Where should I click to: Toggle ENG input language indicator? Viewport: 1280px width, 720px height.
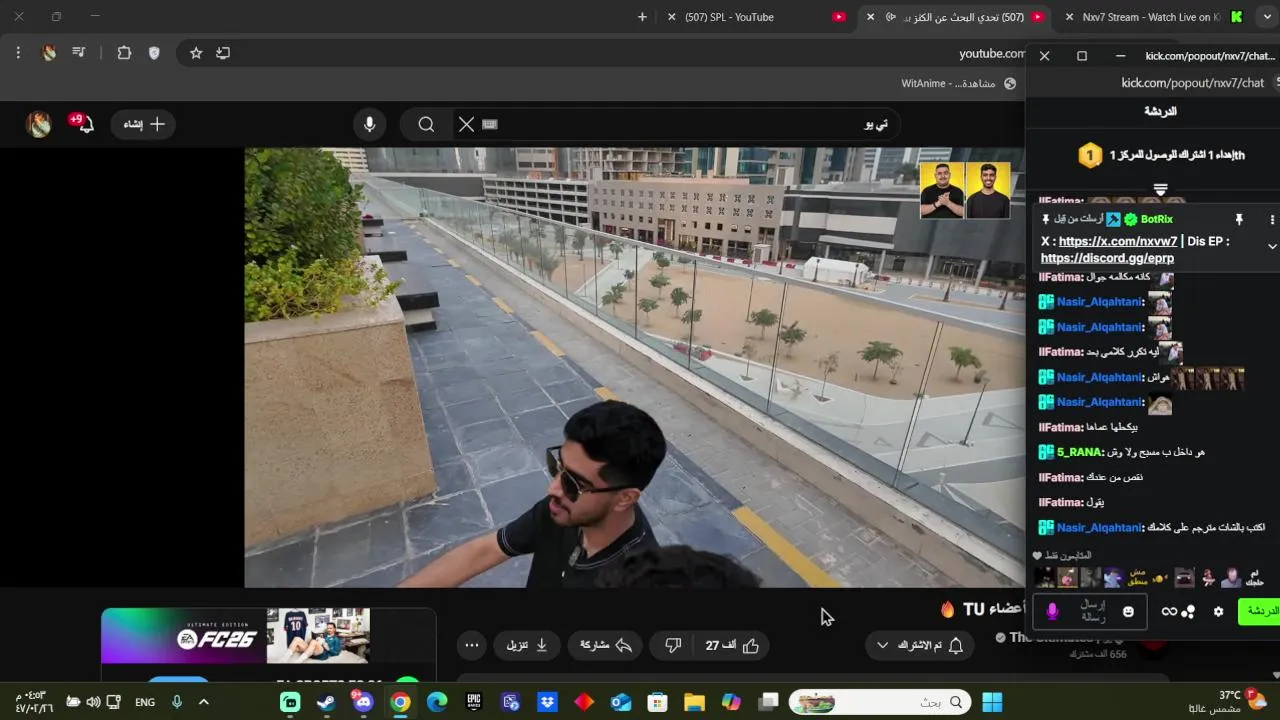click(x=145, y=702)
